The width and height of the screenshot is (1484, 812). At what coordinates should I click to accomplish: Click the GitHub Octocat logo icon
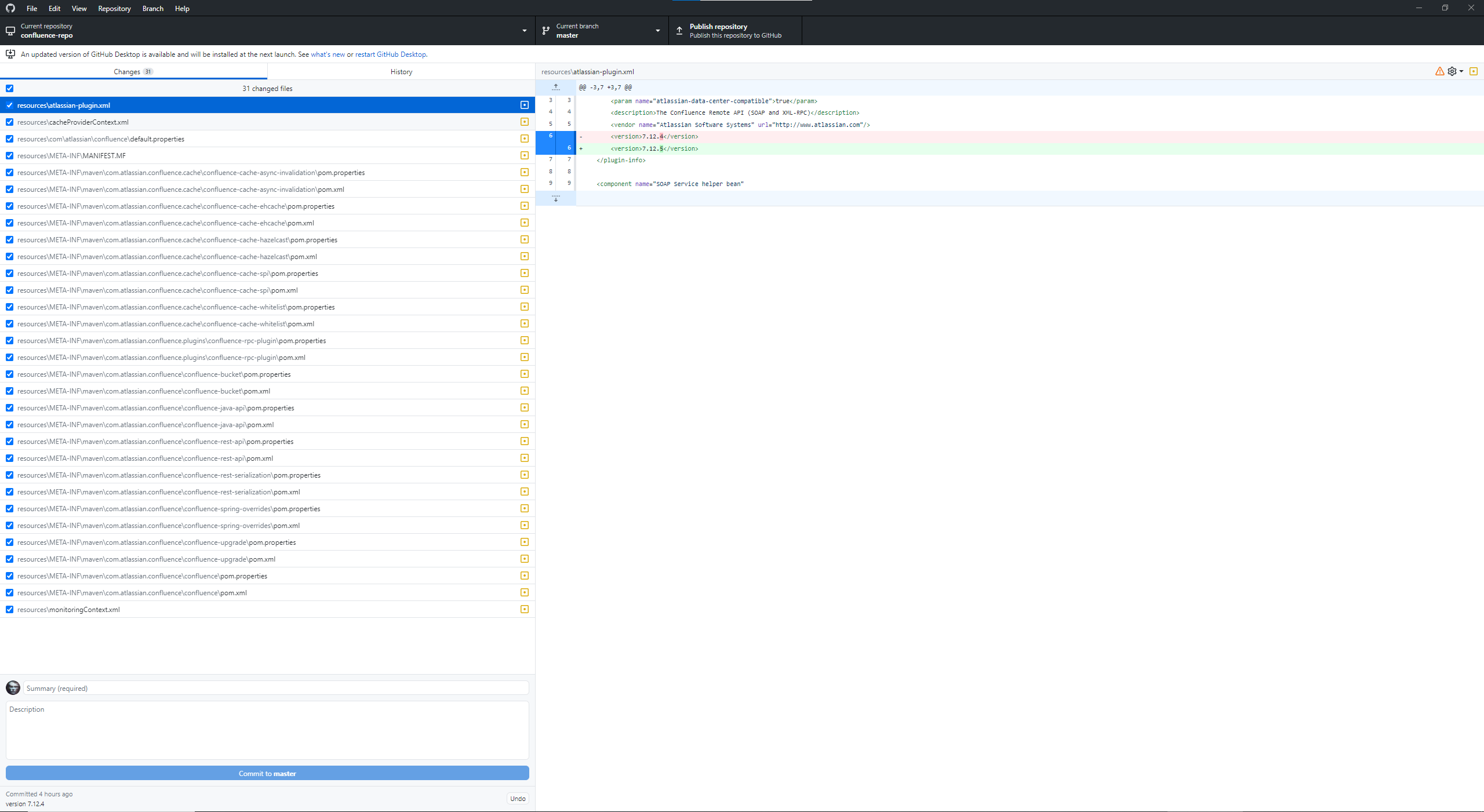pos(10,8)
